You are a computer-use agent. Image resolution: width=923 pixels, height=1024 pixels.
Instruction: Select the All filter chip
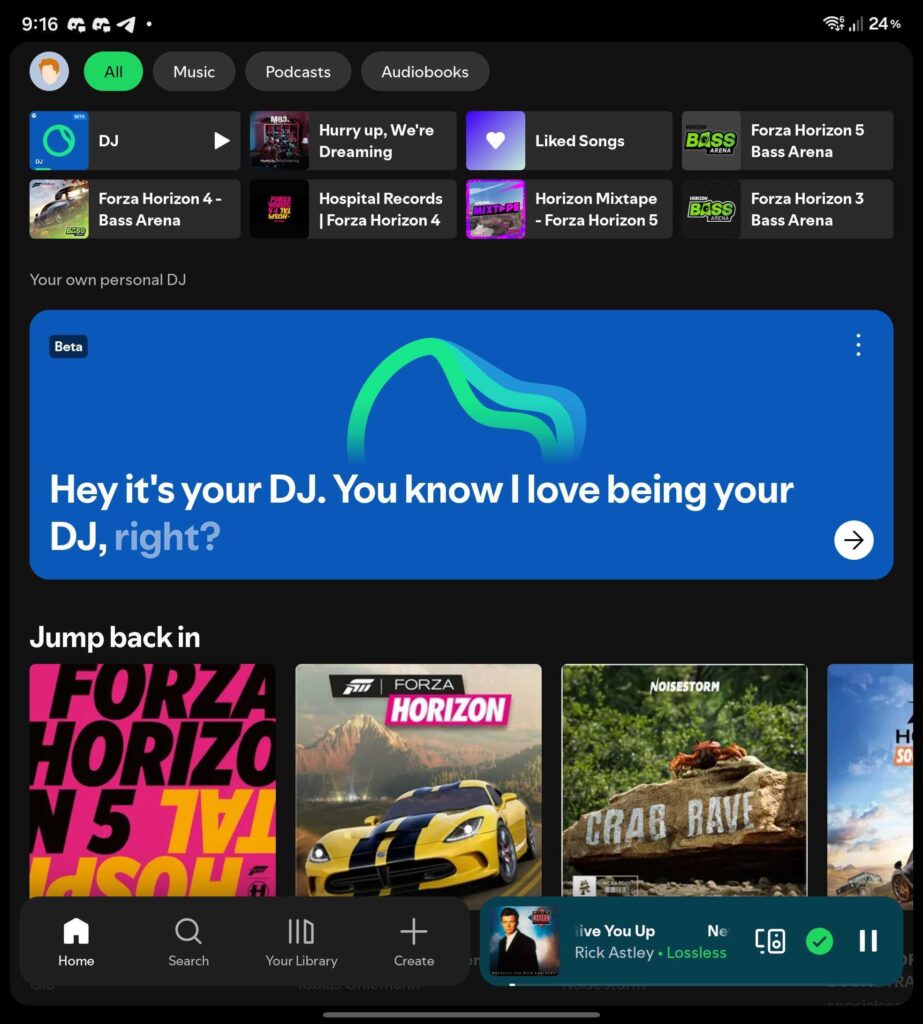pos(113,71)
